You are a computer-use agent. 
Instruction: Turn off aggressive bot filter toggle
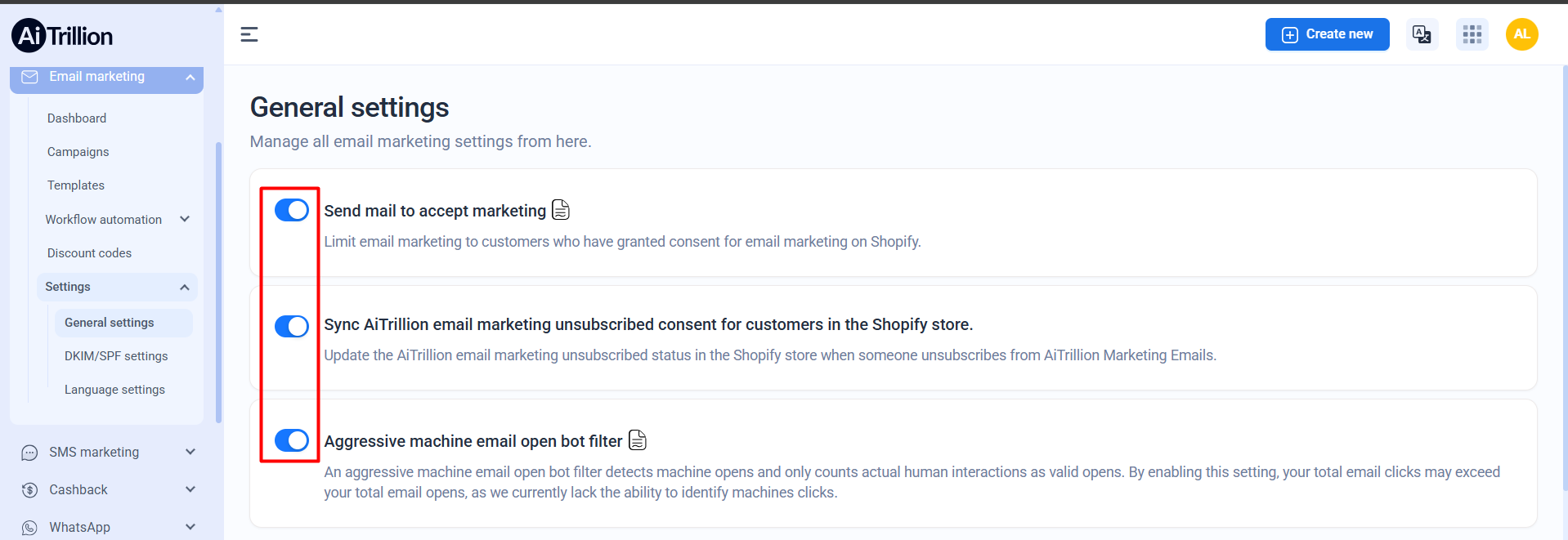(x=292, y=440)
